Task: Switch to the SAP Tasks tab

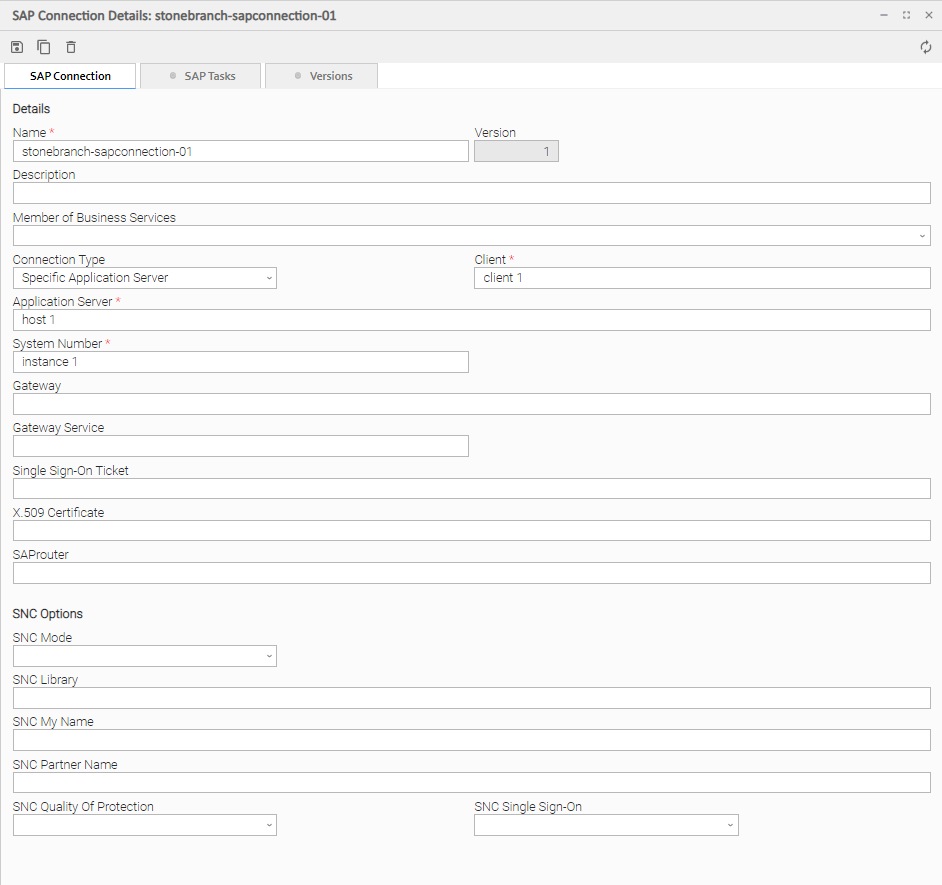Action: pos(201,76)
